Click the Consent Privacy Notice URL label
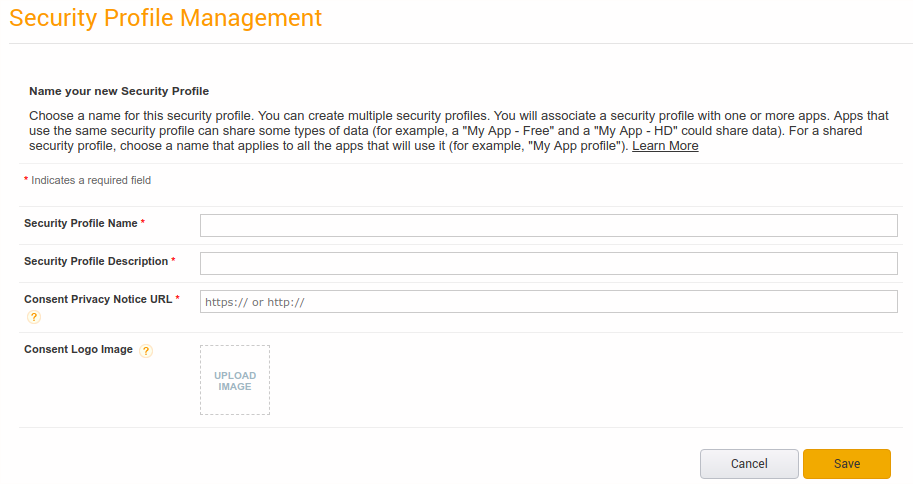The height and width of the screenshot is (484, 913). tap(98, 299)
